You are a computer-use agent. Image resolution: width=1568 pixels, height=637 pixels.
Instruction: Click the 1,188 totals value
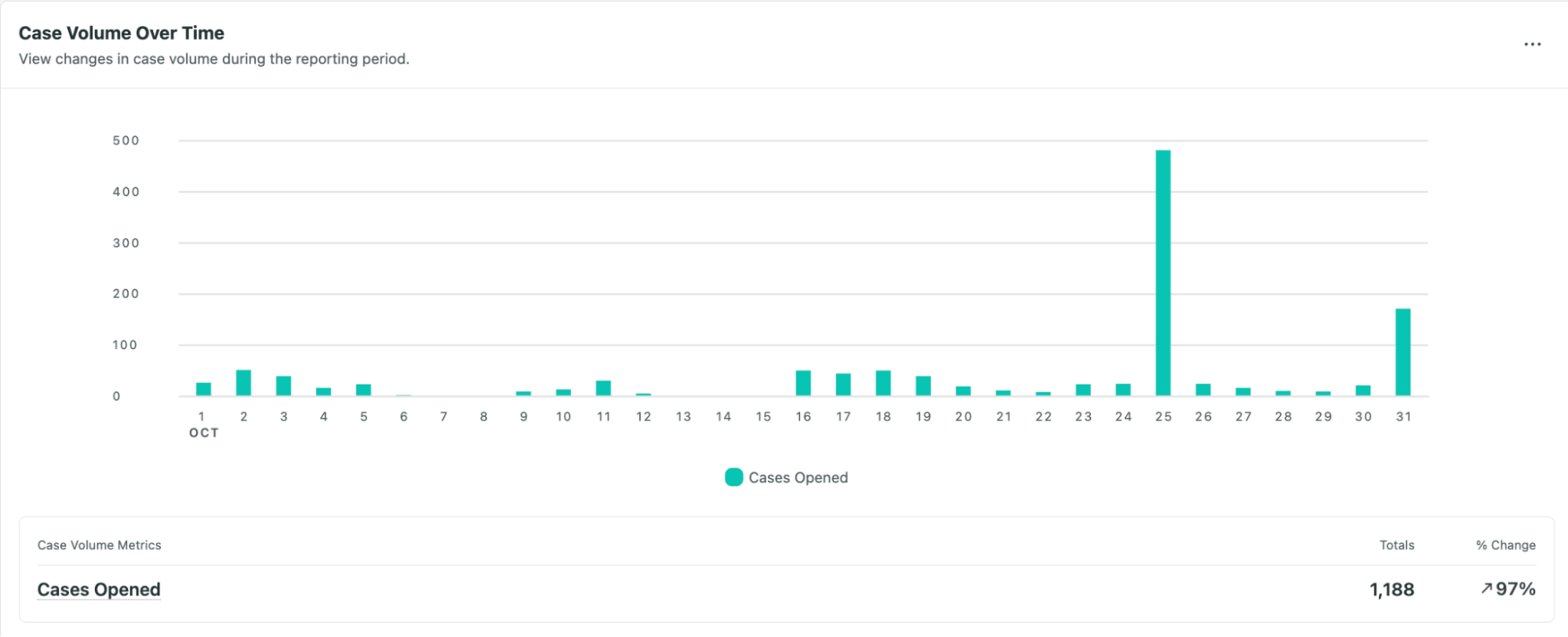1392,590
